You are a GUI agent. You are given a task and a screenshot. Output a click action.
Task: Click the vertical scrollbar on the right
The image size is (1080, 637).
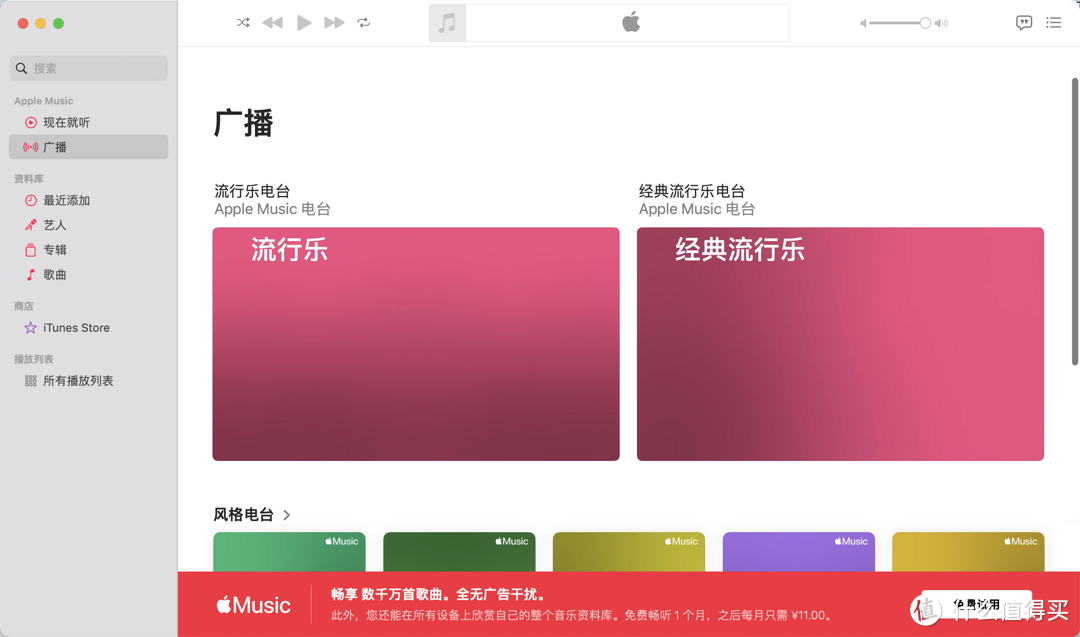coord(1074,222)
